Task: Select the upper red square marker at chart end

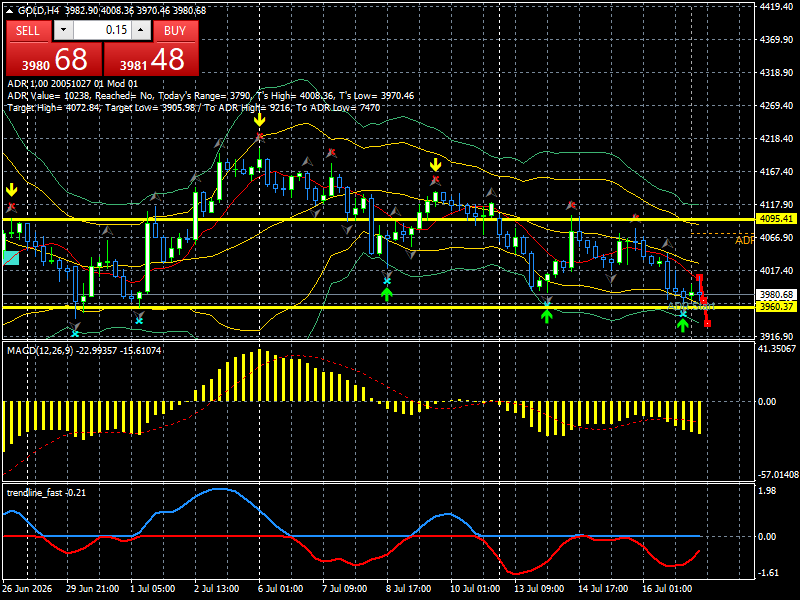Action: tap(699, 278)
